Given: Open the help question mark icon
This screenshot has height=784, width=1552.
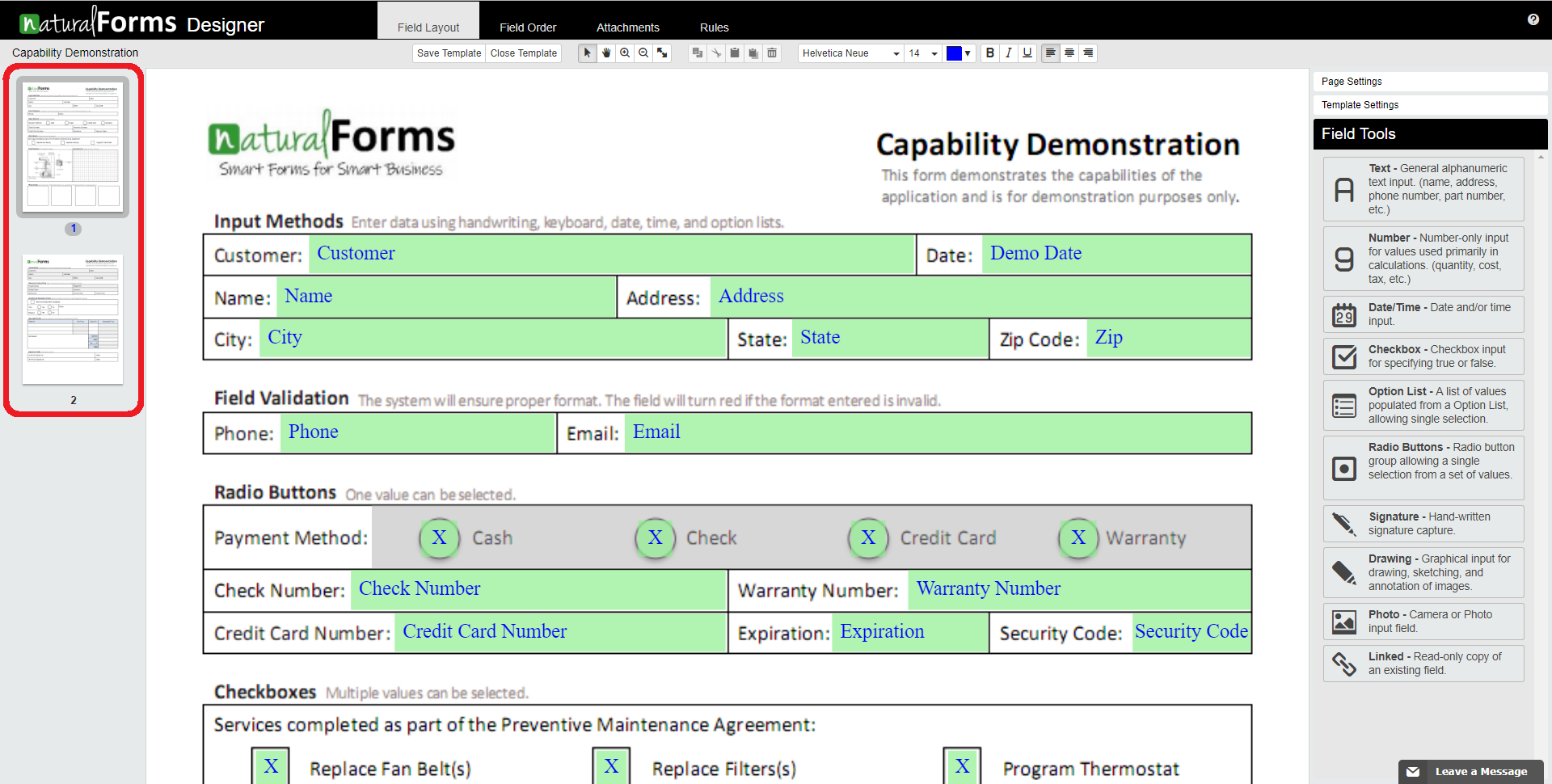Looking at the screenshot, I should coord(1533,19).
